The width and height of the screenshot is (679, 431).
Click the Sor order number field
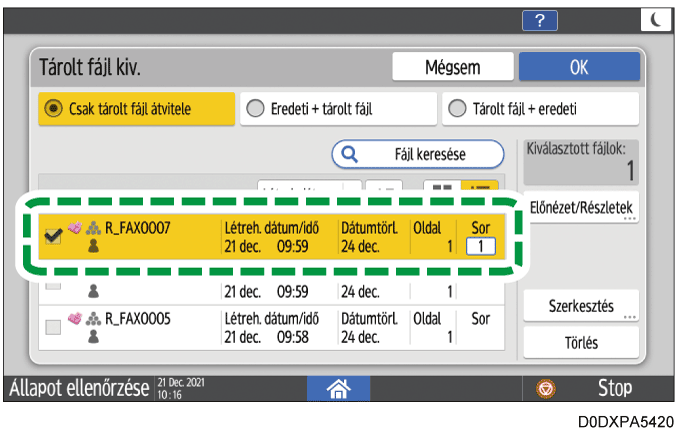480,246
